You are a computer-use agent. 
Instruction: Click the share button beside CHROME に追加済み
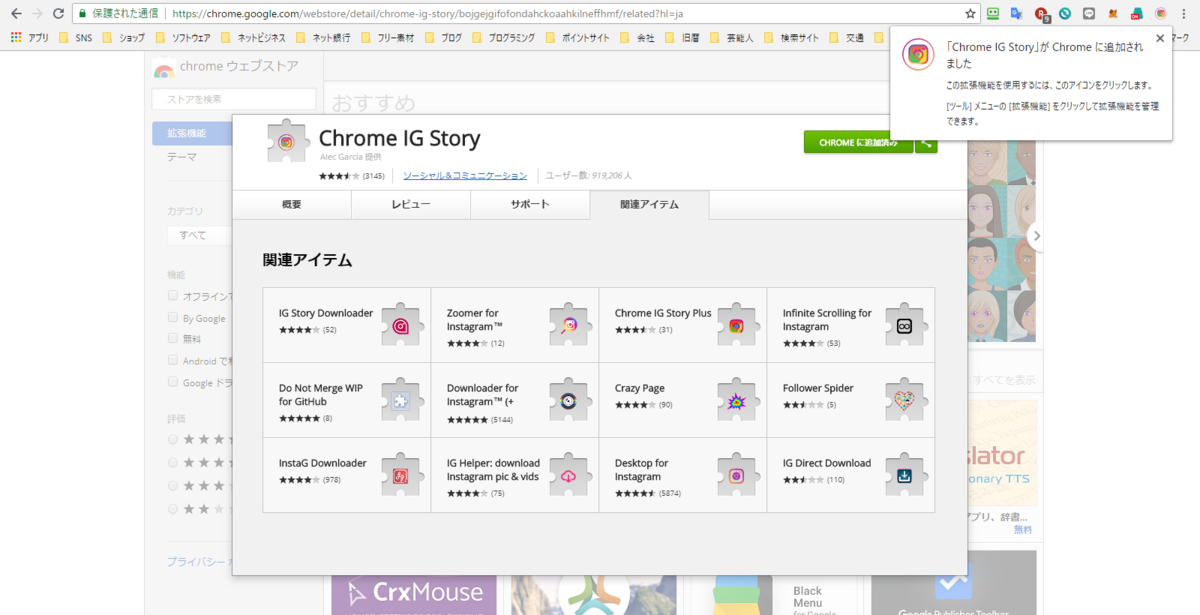(x=926, y=142)
